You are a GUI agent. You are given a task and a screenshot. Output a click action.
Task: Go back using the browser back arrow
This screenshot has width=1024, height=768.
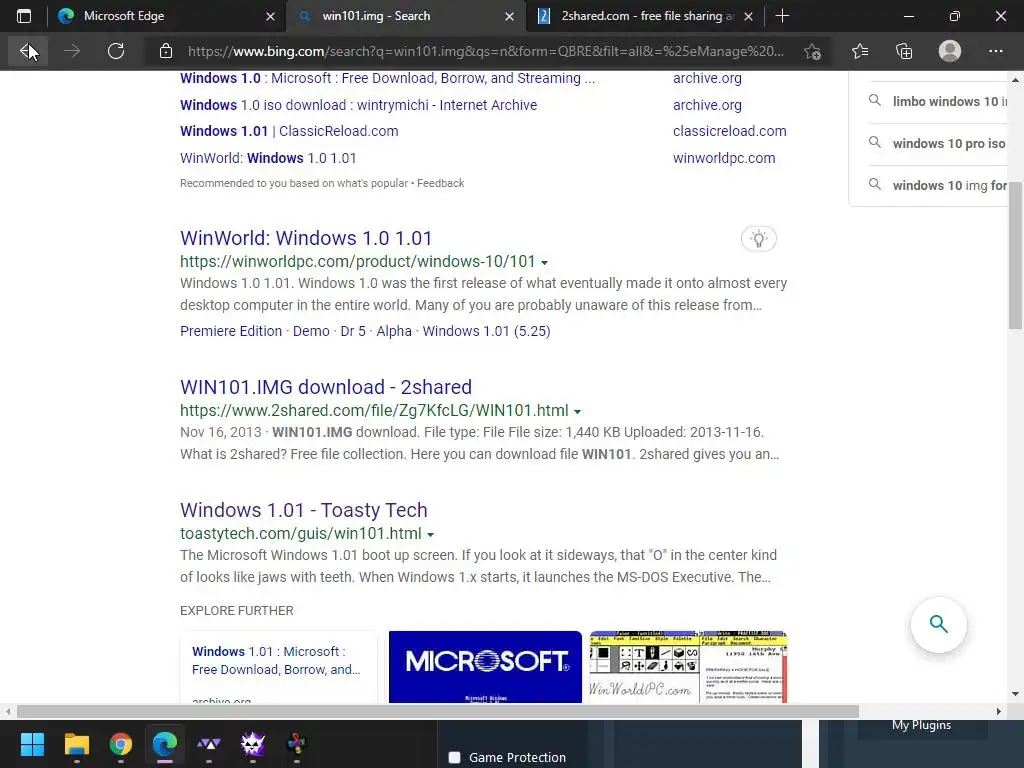coord(28,51)
